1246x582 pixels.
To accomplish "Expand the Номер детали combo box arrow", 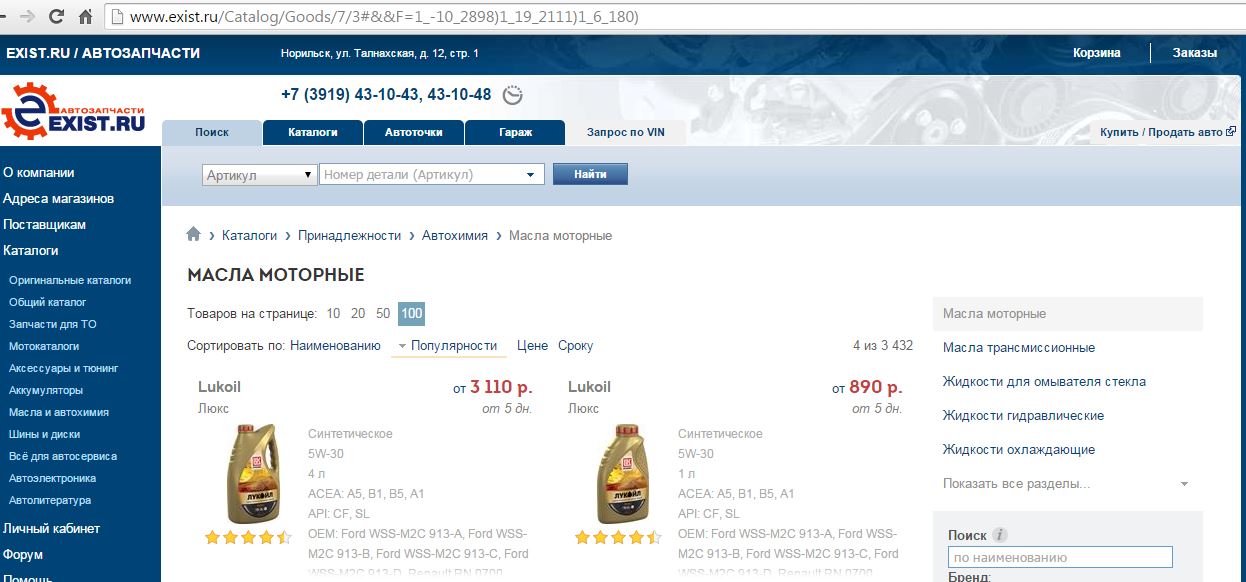I will click(530, 175).
